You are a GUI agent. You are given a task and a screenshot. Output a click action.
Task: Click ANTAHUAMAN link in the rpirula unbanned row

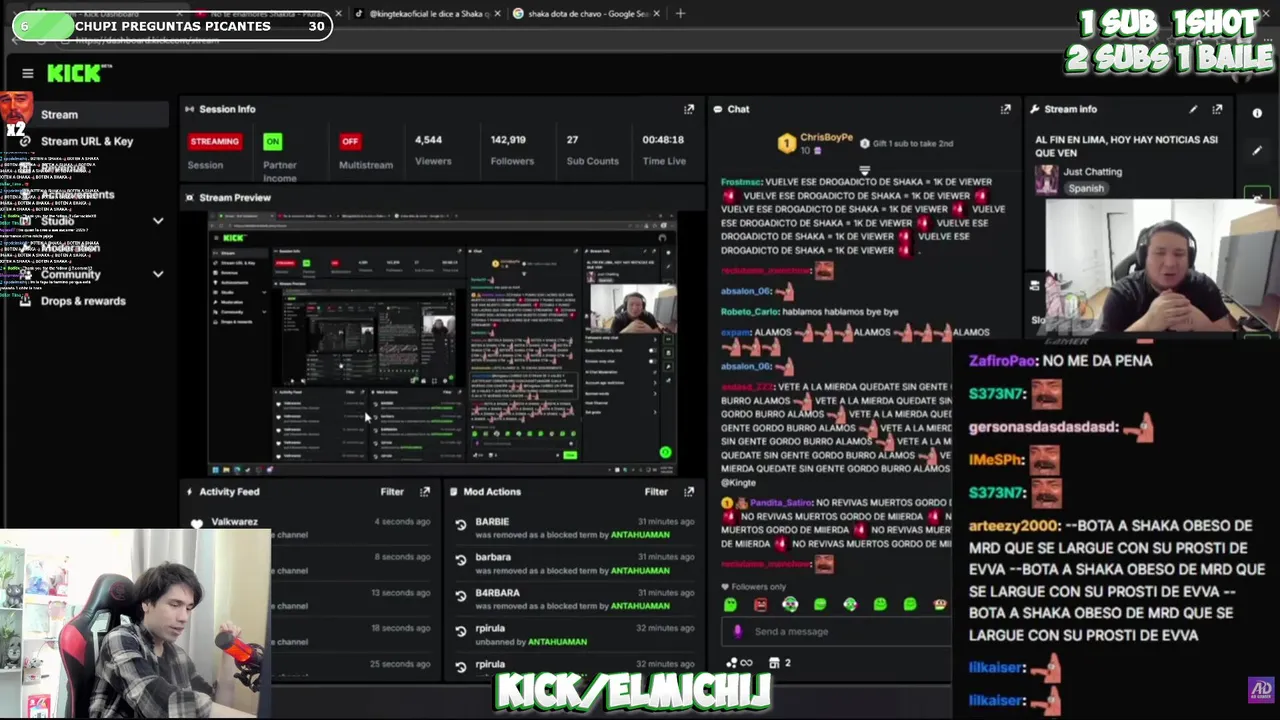[557, 642]
